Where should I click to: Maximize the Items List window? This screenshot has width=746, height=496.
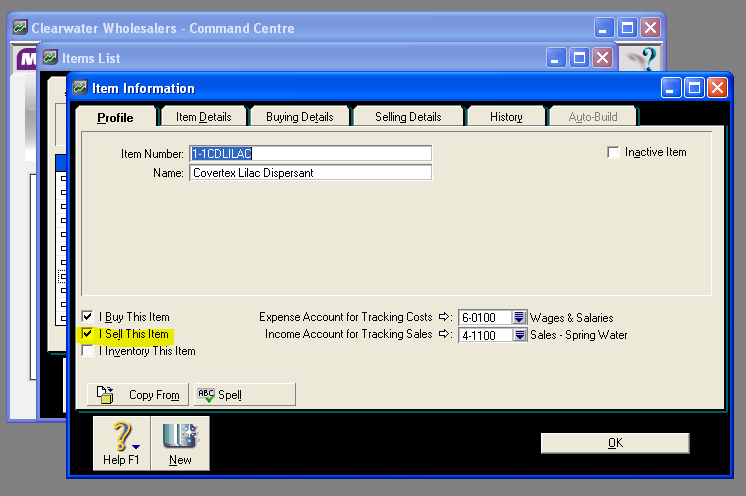(579, 58)
